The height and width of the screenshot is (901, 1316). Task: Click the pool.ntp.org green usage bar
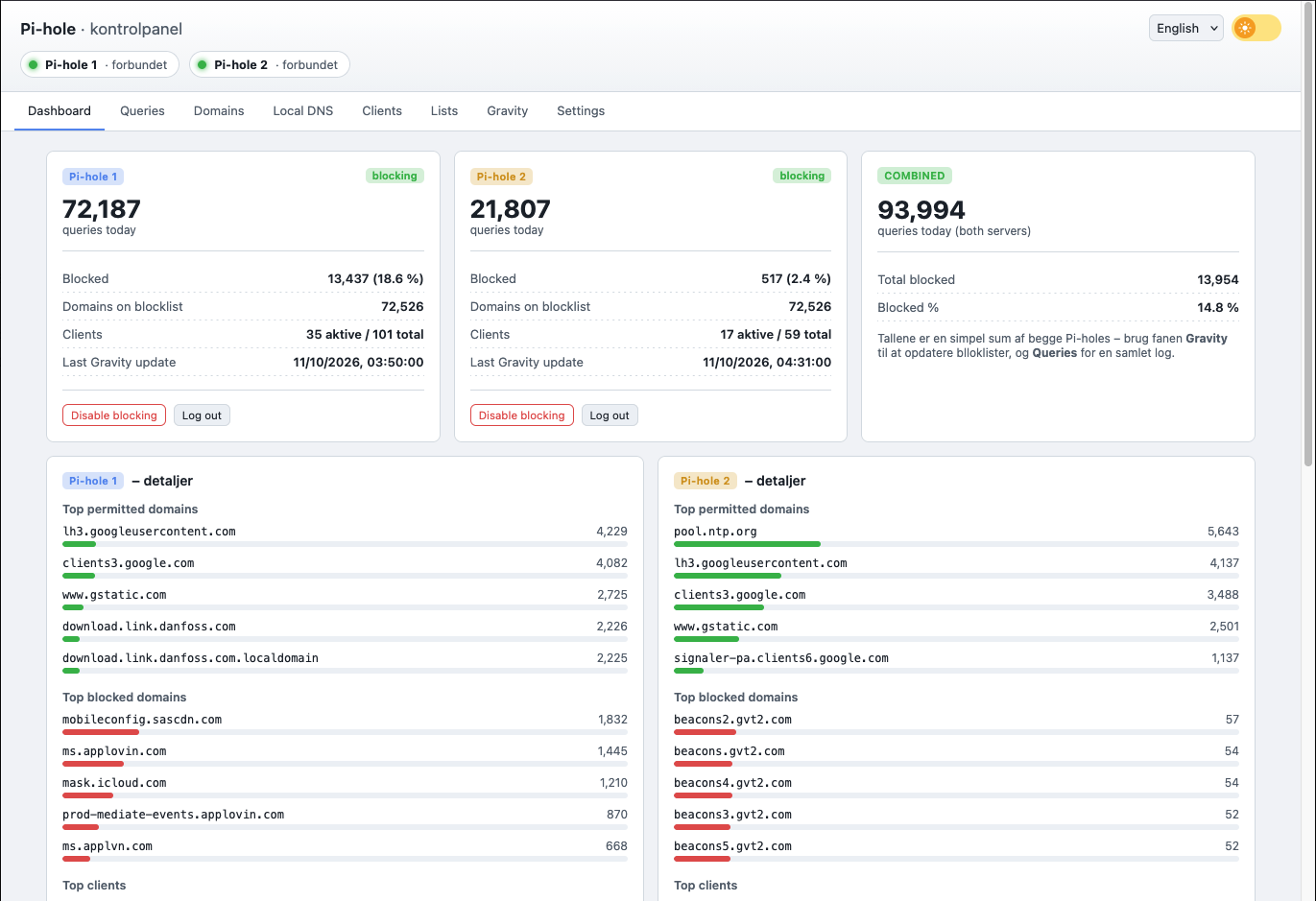coord(747,544)
